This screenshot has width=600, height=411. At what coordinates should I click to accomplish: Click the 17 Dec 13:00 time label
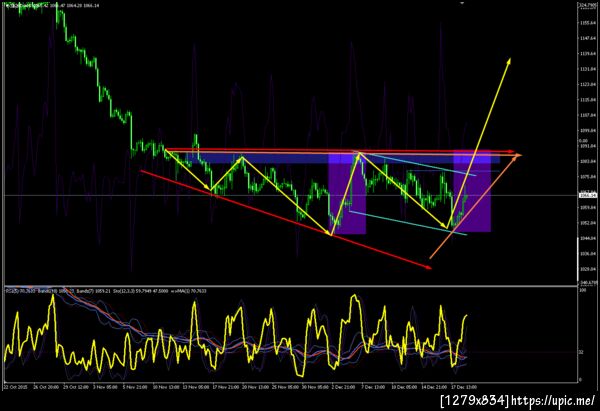pos(464,387)
